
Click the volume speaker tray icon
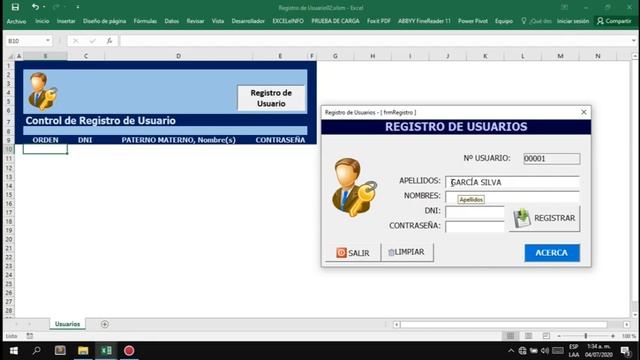point(544,351)
